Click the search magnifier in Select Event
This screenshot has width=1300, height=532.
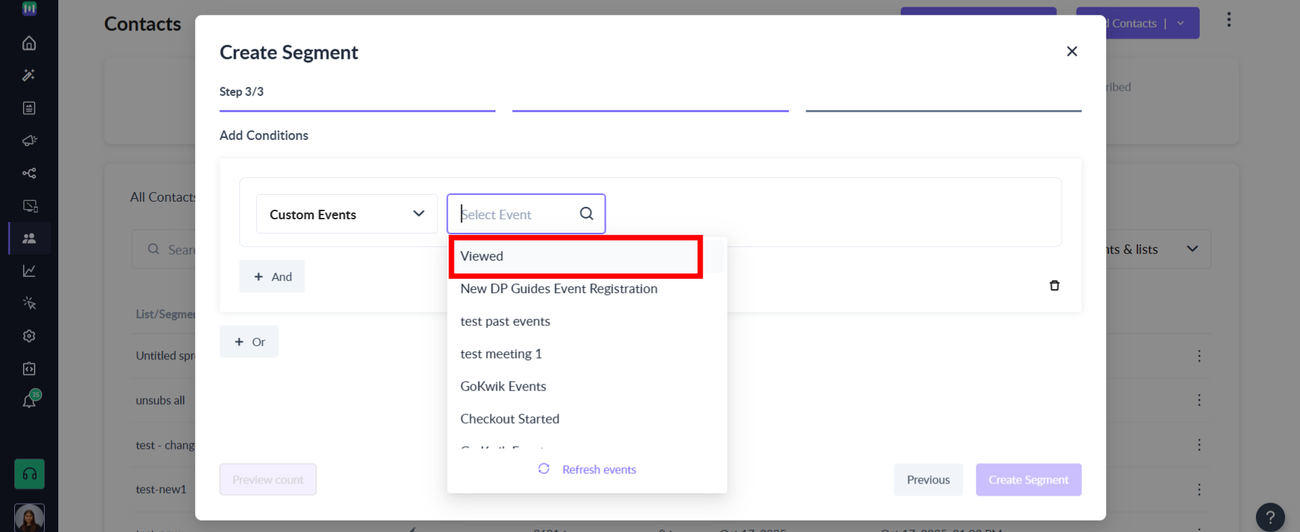click(586, 214)
